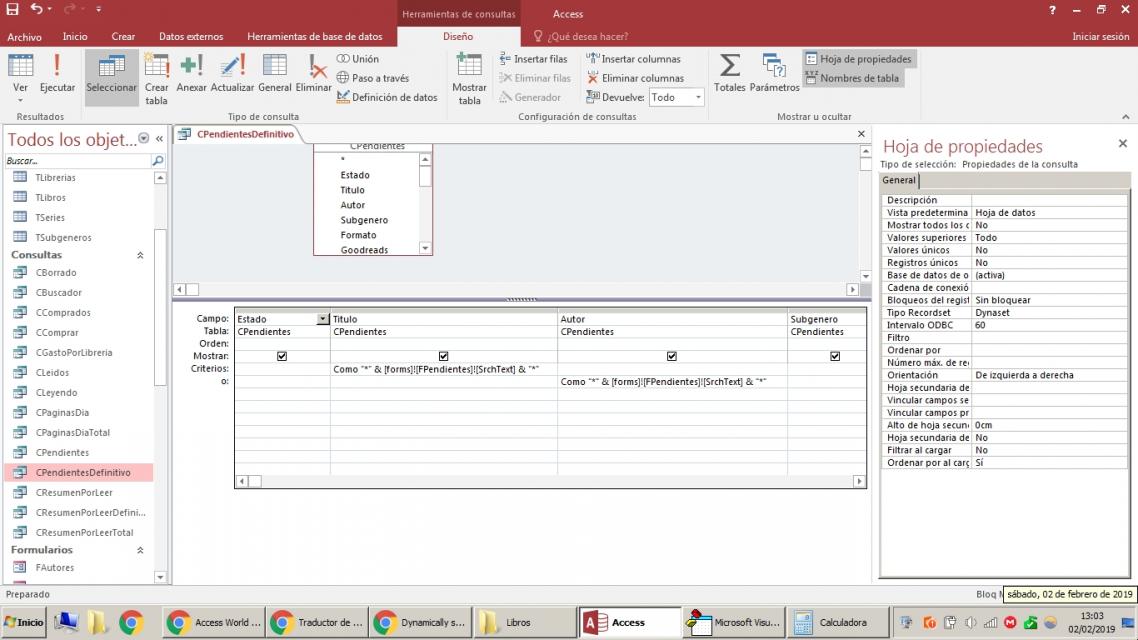Toggle Mostrar checkbox for Autor column
The width and height of the screenshot is (1138, 640).
pos(672,356)
